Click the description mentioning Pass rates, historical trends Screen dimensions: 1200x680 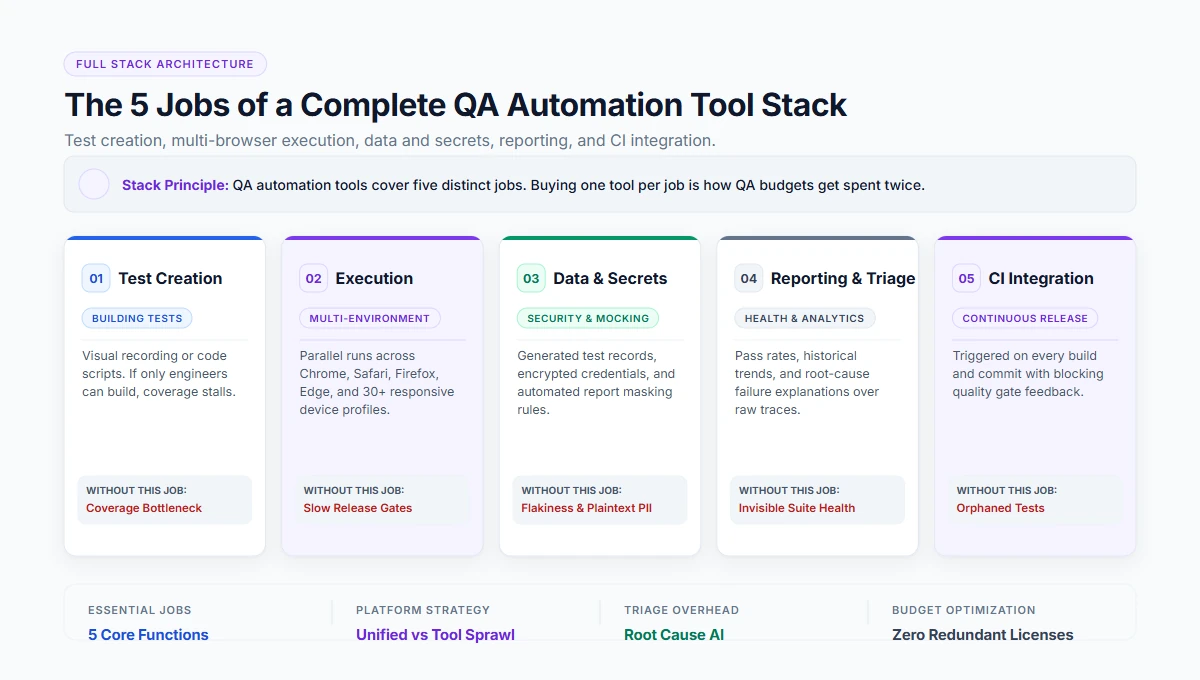click(807, 383)
